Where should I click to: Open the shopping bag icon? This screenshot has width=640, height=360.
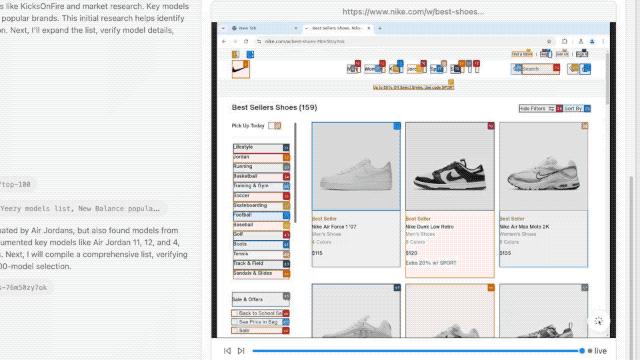point(585,69)
